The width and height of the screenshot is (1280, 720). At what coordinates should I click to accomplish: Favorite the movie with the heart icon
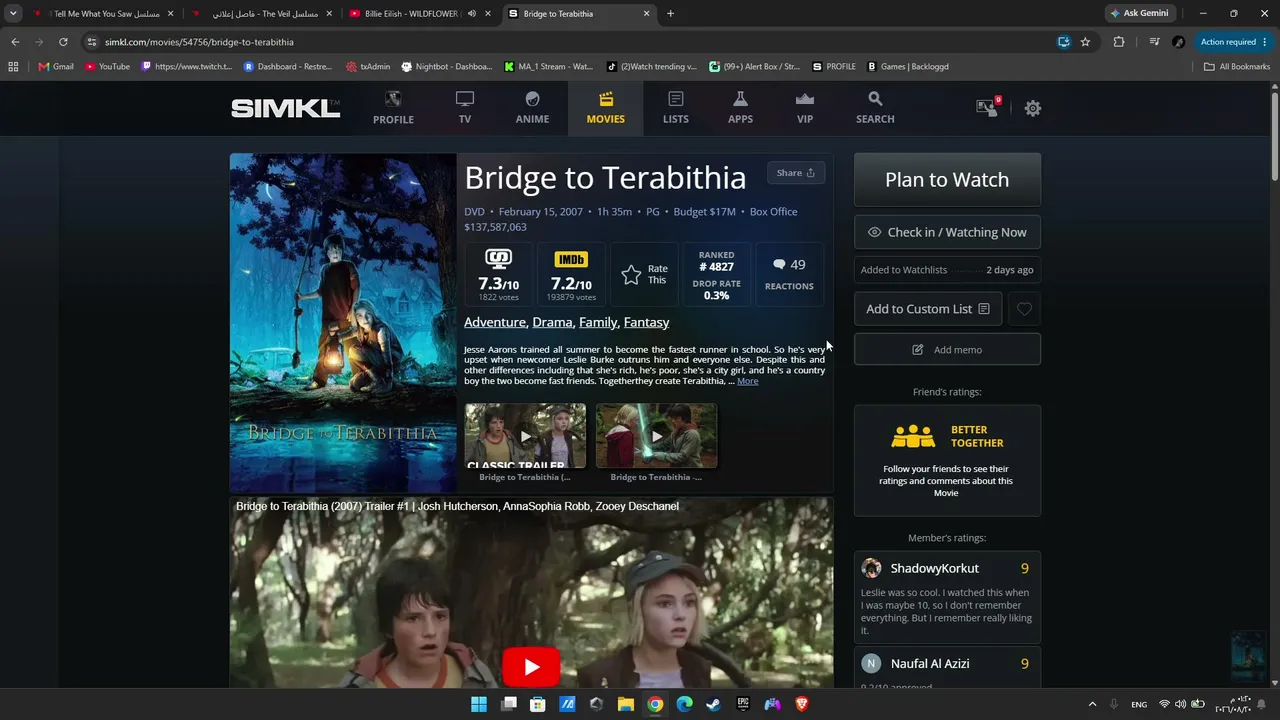coord(1024,309)
